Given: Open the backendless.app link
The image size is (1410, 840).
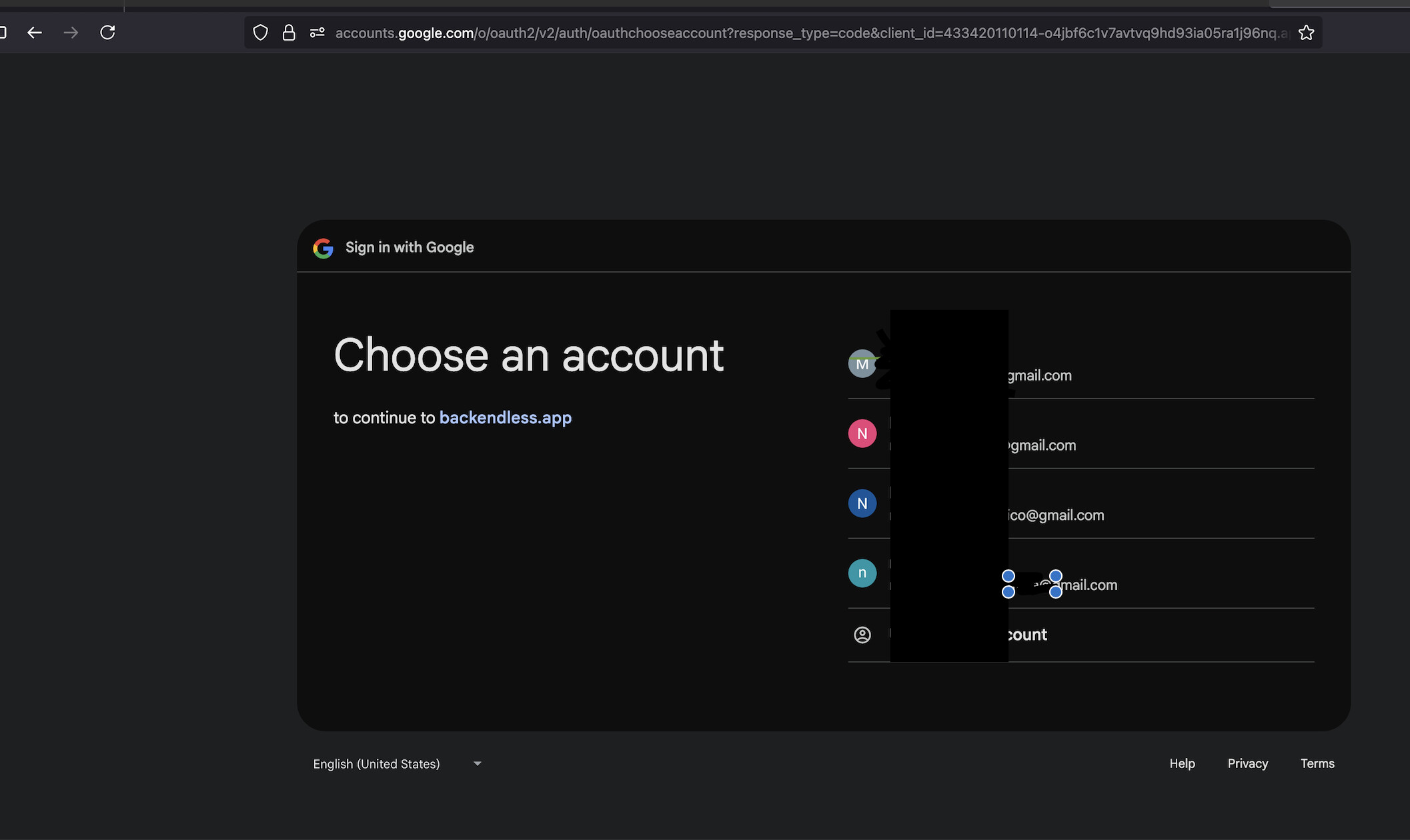Looking at the screenshot, I should tap(505, 418).
